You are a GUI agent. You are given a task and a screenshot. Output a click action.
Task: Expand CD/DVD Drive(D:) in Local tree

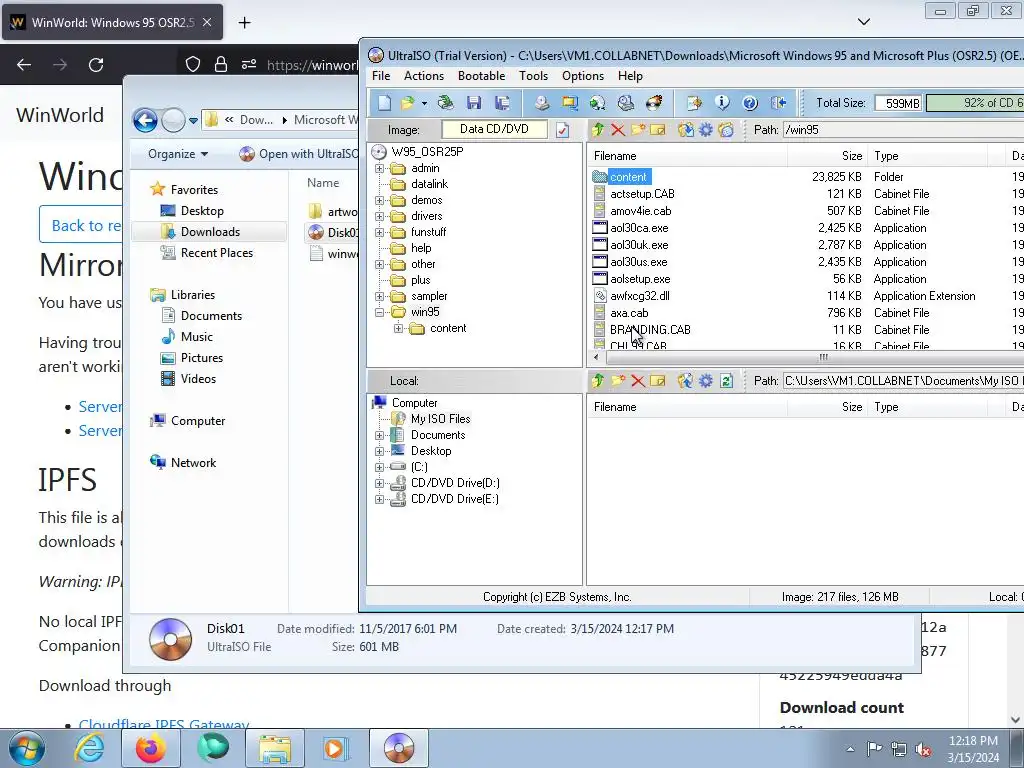tap(379, 483)
